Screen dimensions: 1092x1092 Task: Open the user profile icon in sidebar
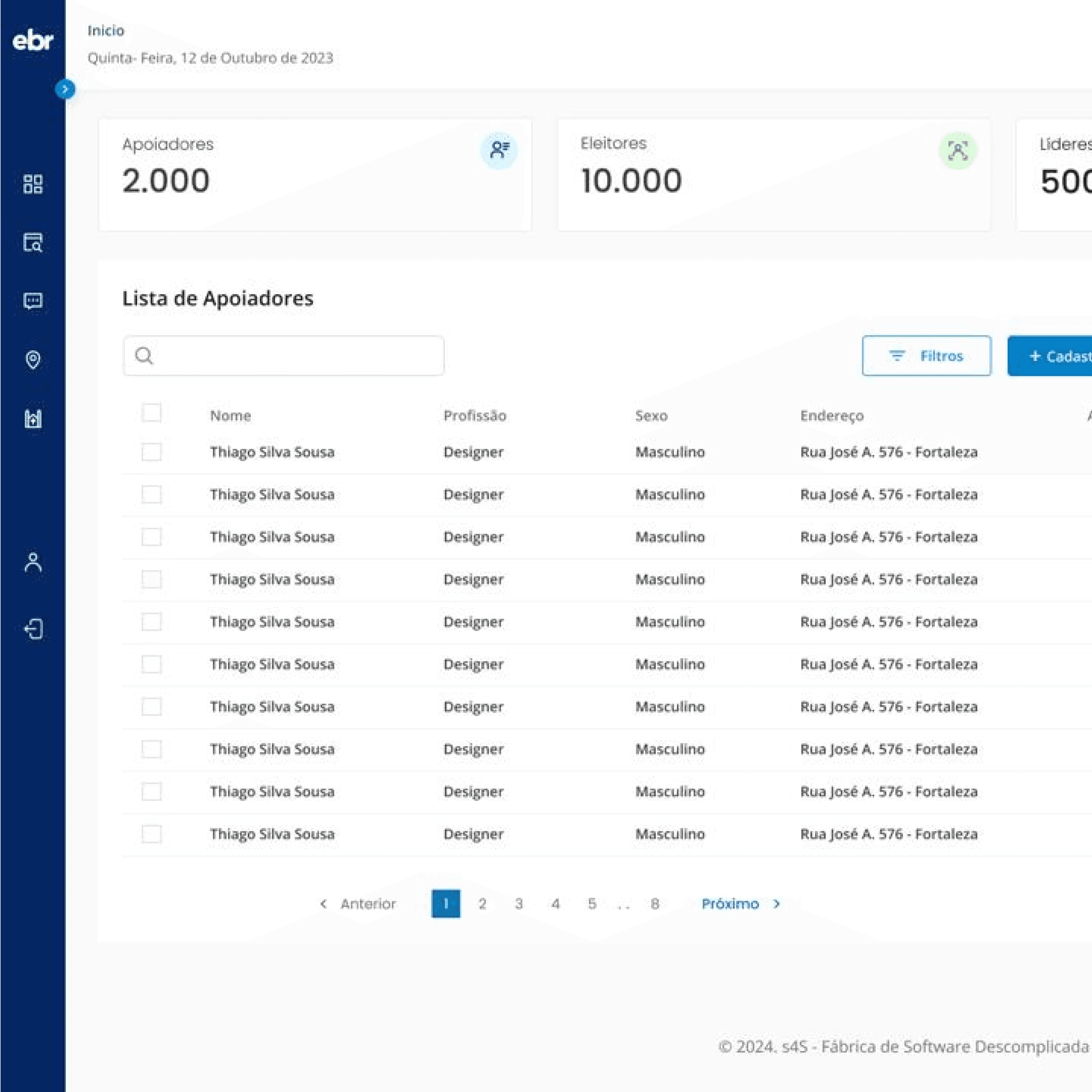point(33,562)
